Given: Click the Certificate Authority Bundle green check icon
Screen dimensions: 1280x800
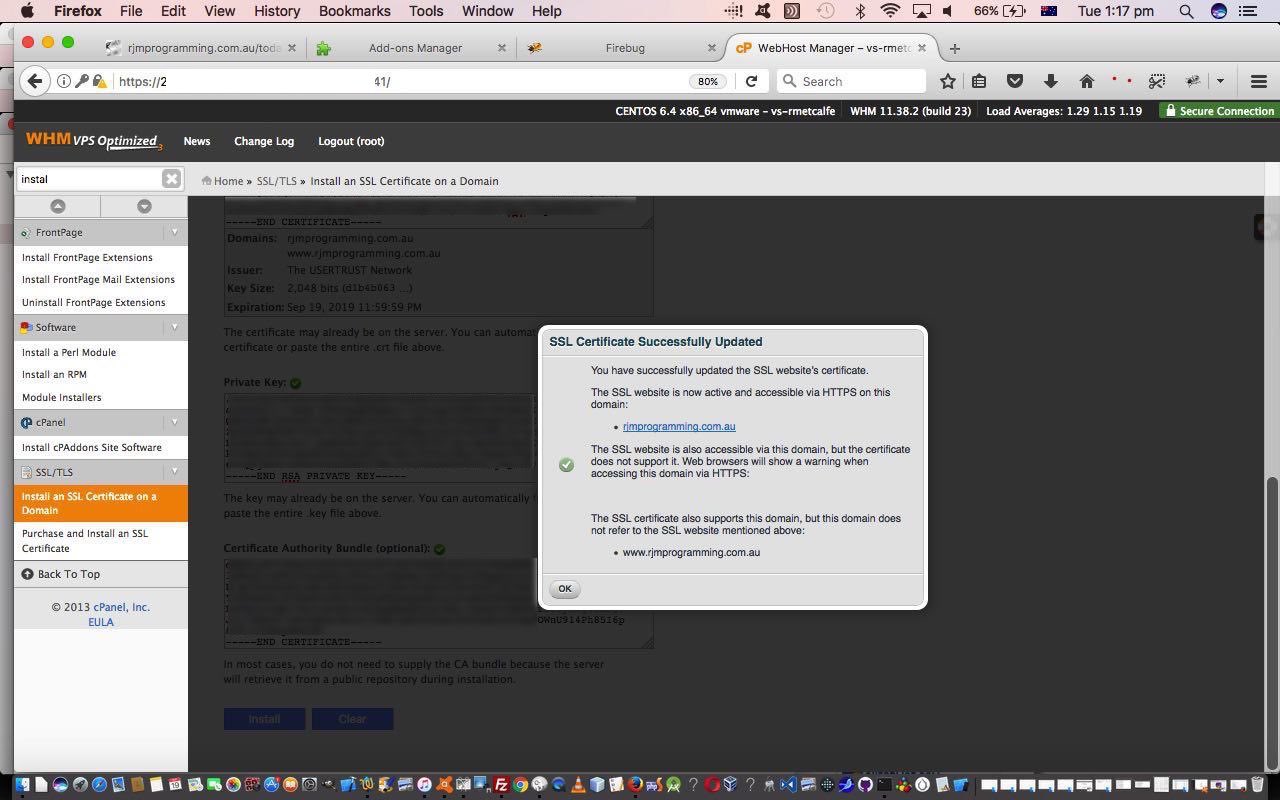Looking at the screenshot, I should click(x=440, y=548).
